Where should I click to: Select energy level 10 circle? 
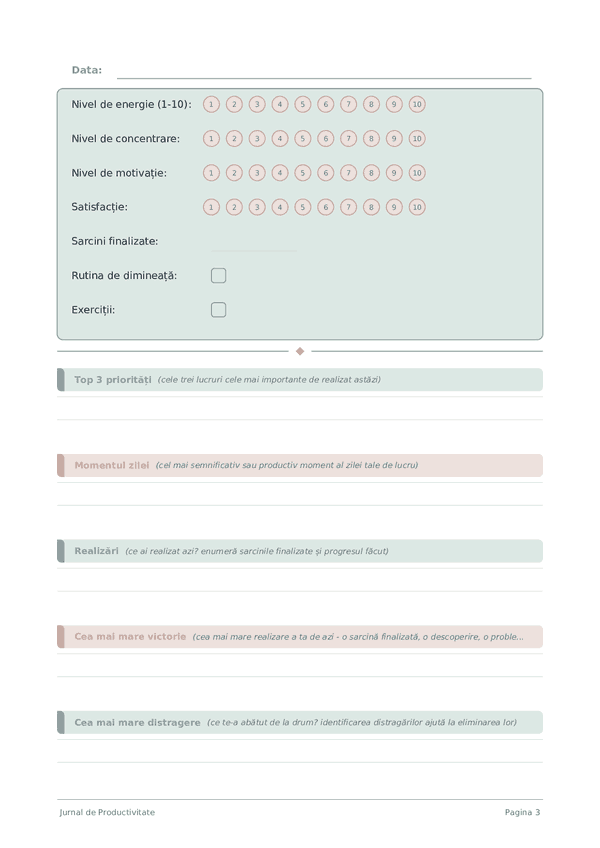click(417, 104)
